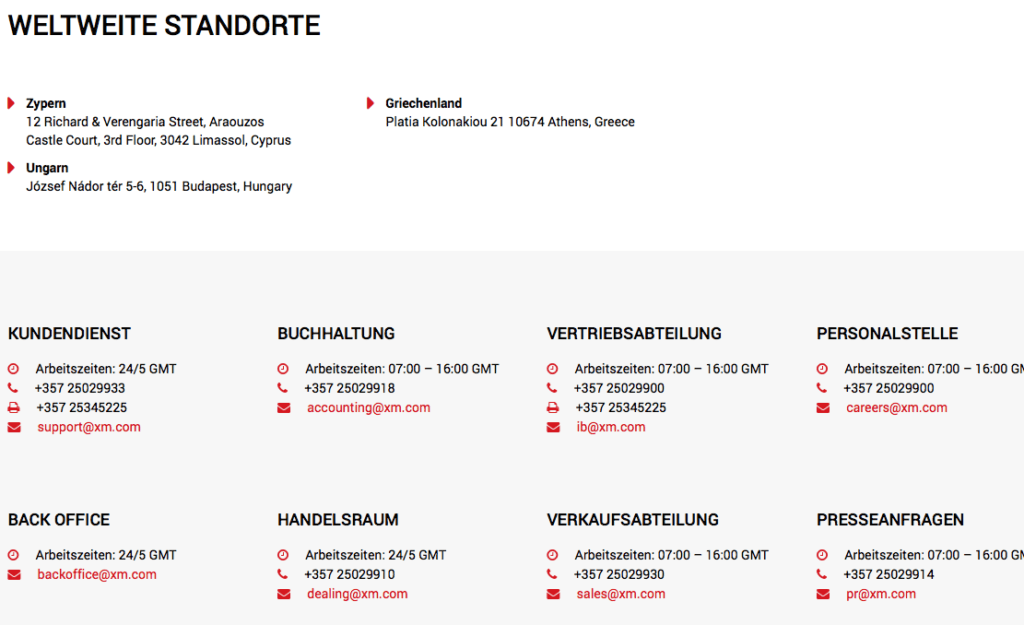Image resolution: width=1024 pixels, height=625 pixels.
Task: Open the careers@xm.com email link
Action: (897, 408)
